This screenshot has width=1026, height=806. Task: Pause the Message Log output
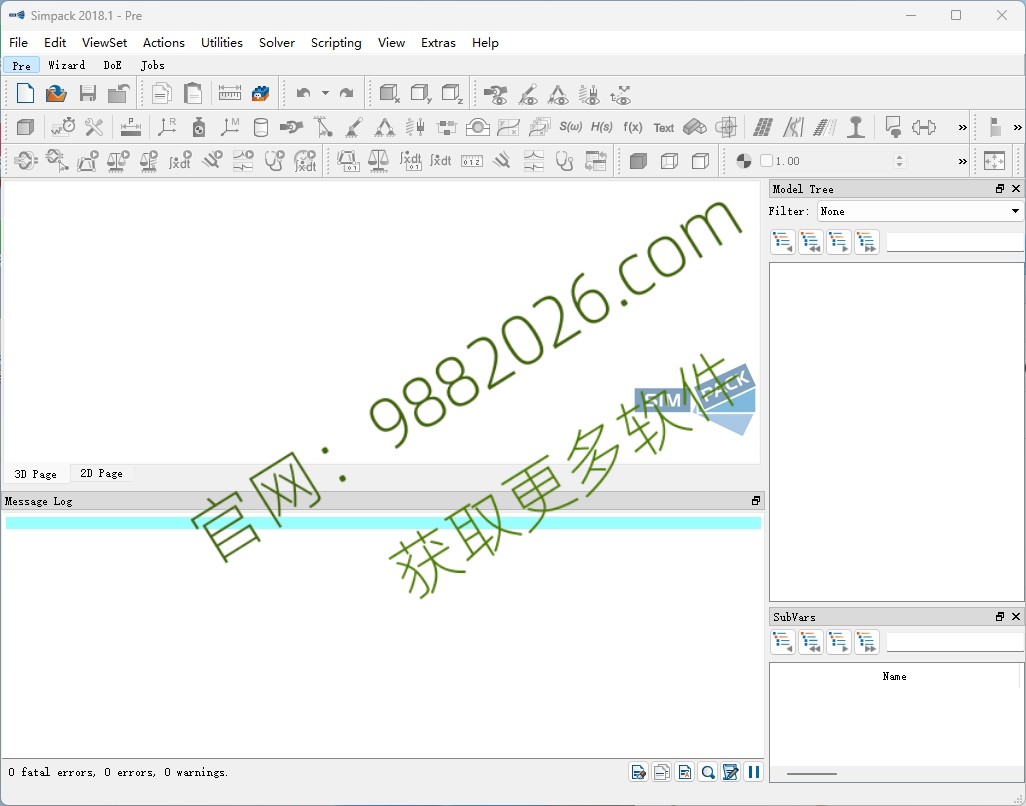pos(754,772)
